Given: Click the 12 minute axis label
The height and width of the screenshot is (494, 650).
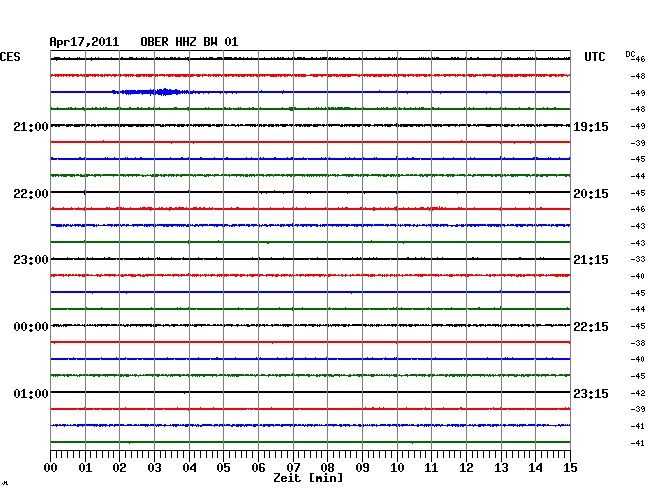Looking at the screenshot, I should pos(466,468).
